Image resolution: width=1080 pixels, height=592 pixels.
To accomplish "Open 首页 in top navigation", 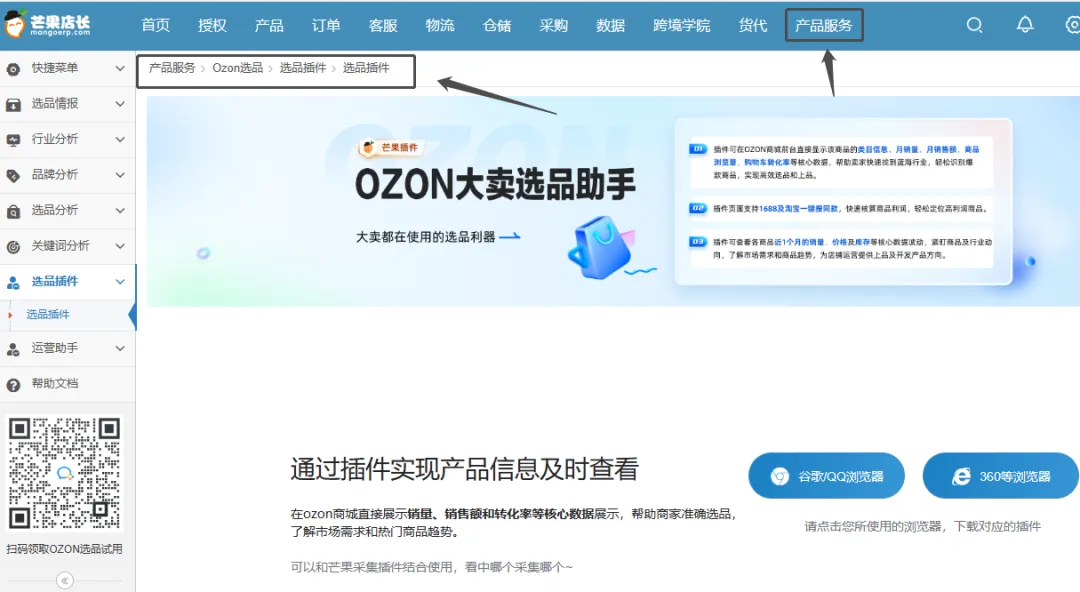I will (x=156, y=25).
